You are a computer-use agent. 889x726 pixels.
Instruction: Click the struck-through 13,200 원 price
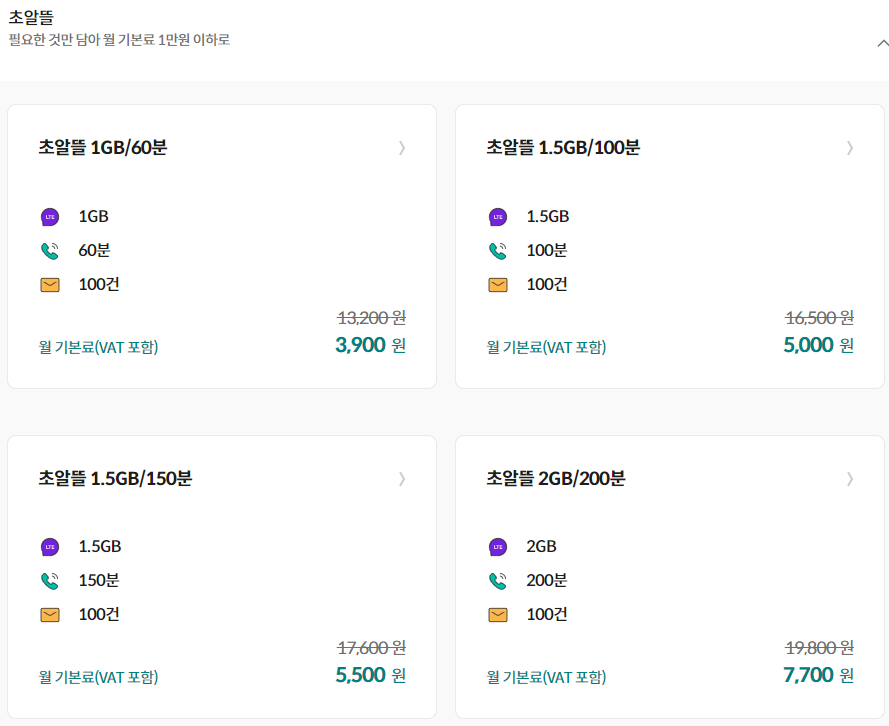(x=371, y=318)
